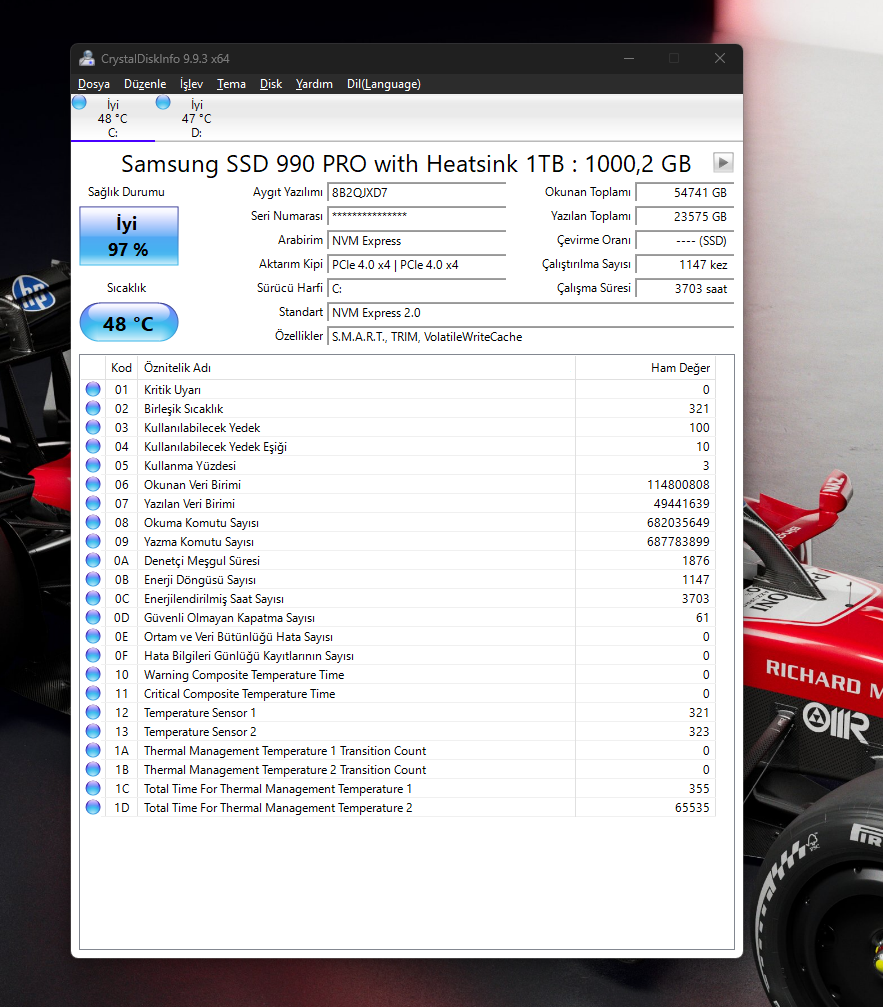Select the Critical Composite Temperature Time row text
883x1007 pixels.
click(x=240, y=694)
